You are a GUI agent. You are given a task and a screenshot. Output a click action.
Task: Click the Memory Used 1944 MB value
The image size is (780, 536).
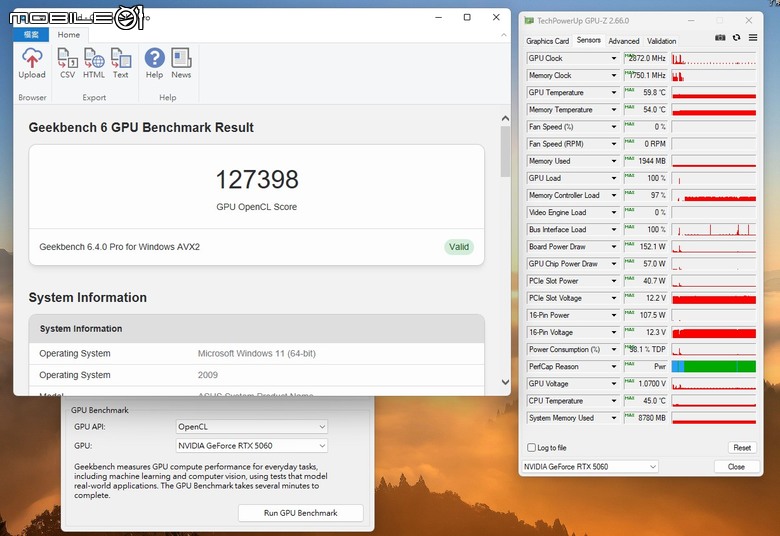point(645,161)
